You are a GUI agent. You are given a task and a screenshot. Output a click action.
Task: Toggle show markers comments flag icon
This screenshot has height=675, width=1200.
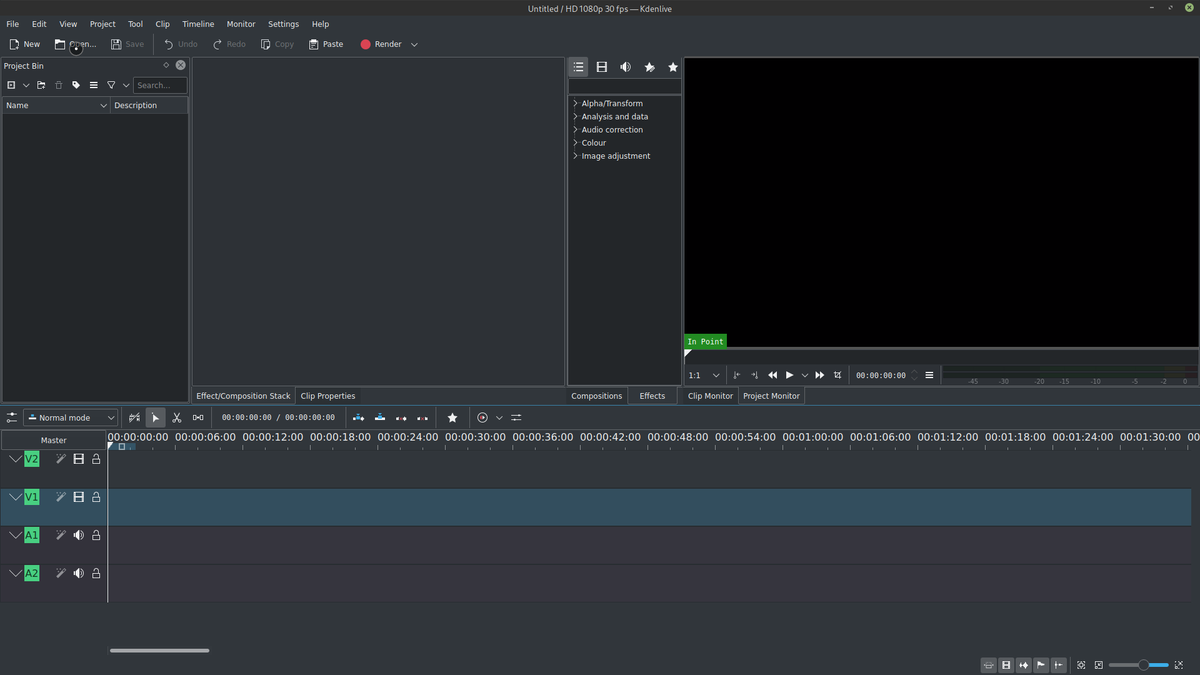[x=1041, y=665]
